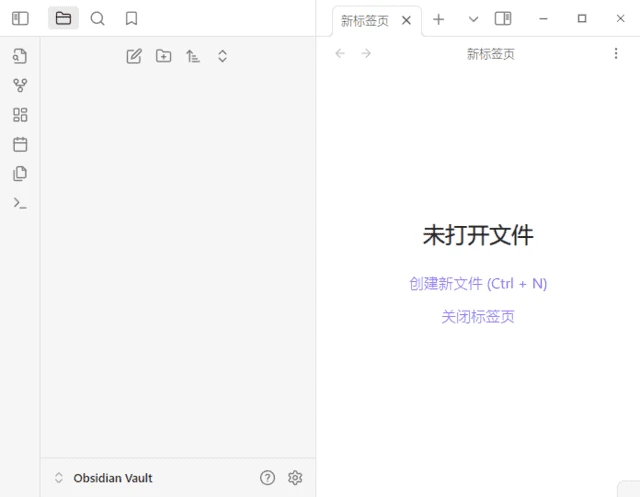The height and width of the screenshot is (497, 640).
Task: Open Obsidian settings
Action: point(295,478)
